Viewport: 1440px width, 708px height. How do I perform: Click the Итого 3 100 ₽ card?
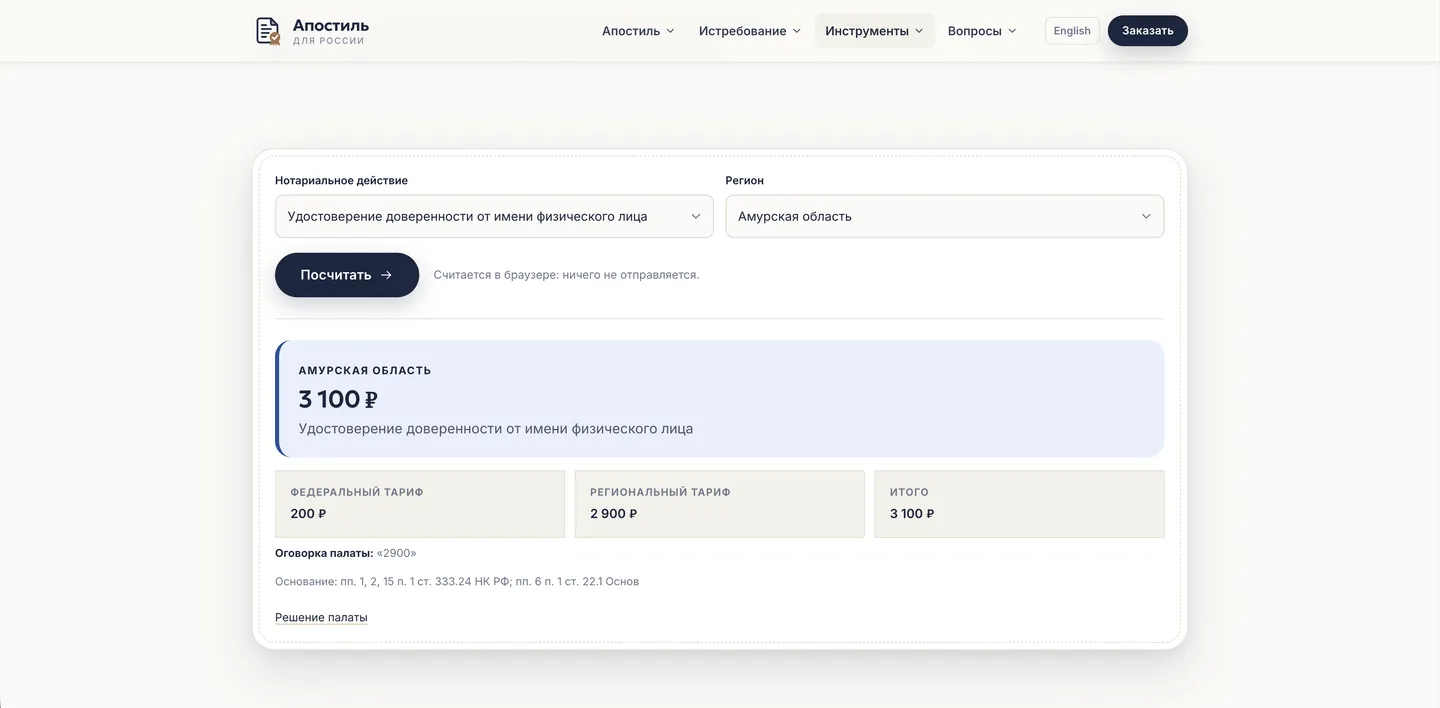click(1020, 504)
